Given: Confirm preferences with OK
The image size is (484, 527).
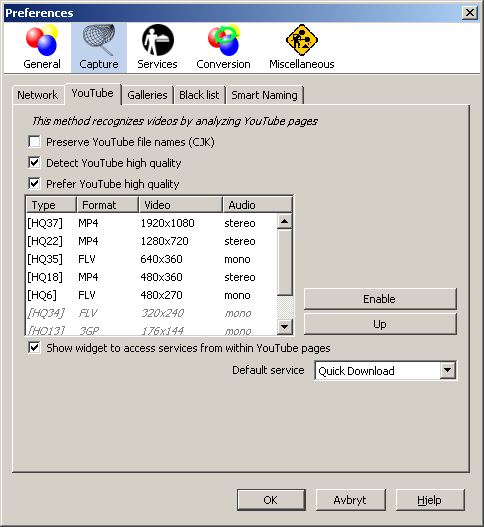Looking at the screenshot, I should pos(271,500).
